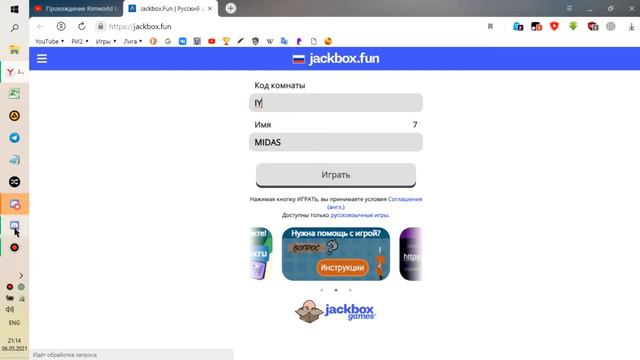Open the browser main menu lines icon
The width and height of the screenshot is (640, 360).
point(569,8)
